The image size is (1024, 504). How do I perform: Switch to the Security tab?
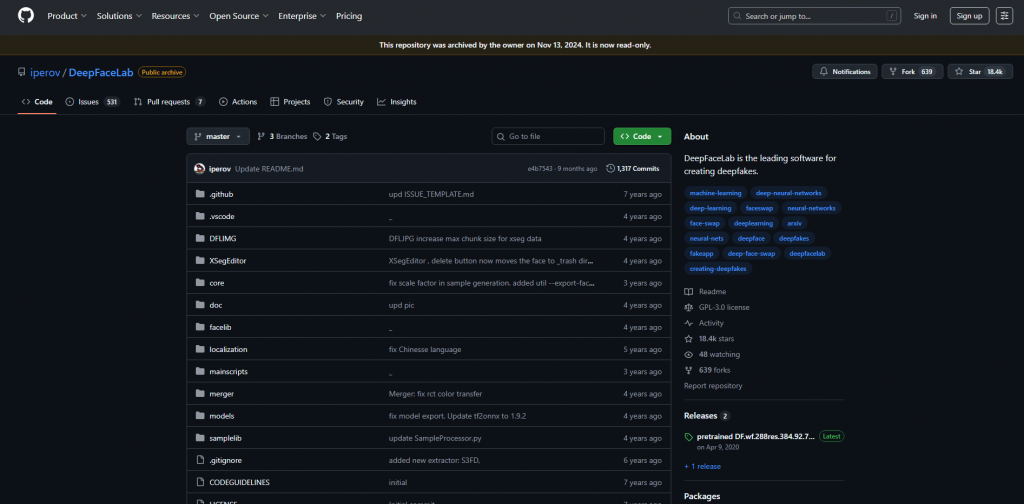344,102
